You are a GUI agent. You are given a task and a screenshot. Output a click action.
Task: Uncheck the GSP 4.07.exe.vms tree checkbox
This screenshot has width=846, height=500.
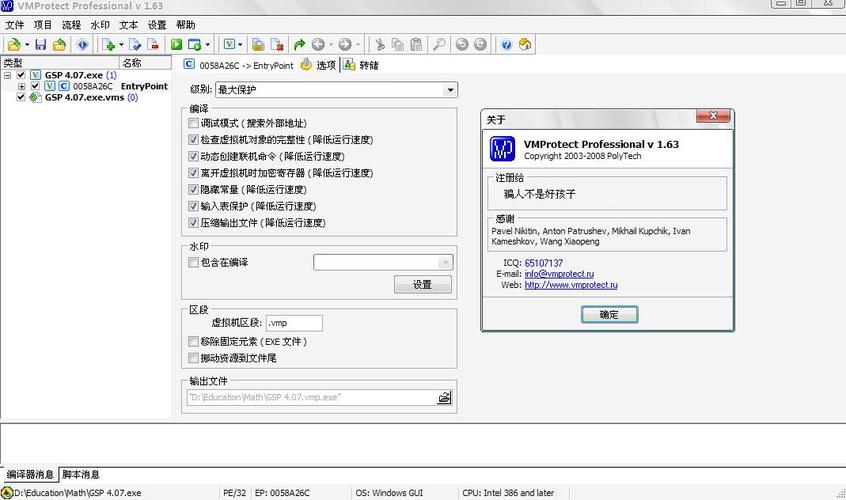click(21, 98)
